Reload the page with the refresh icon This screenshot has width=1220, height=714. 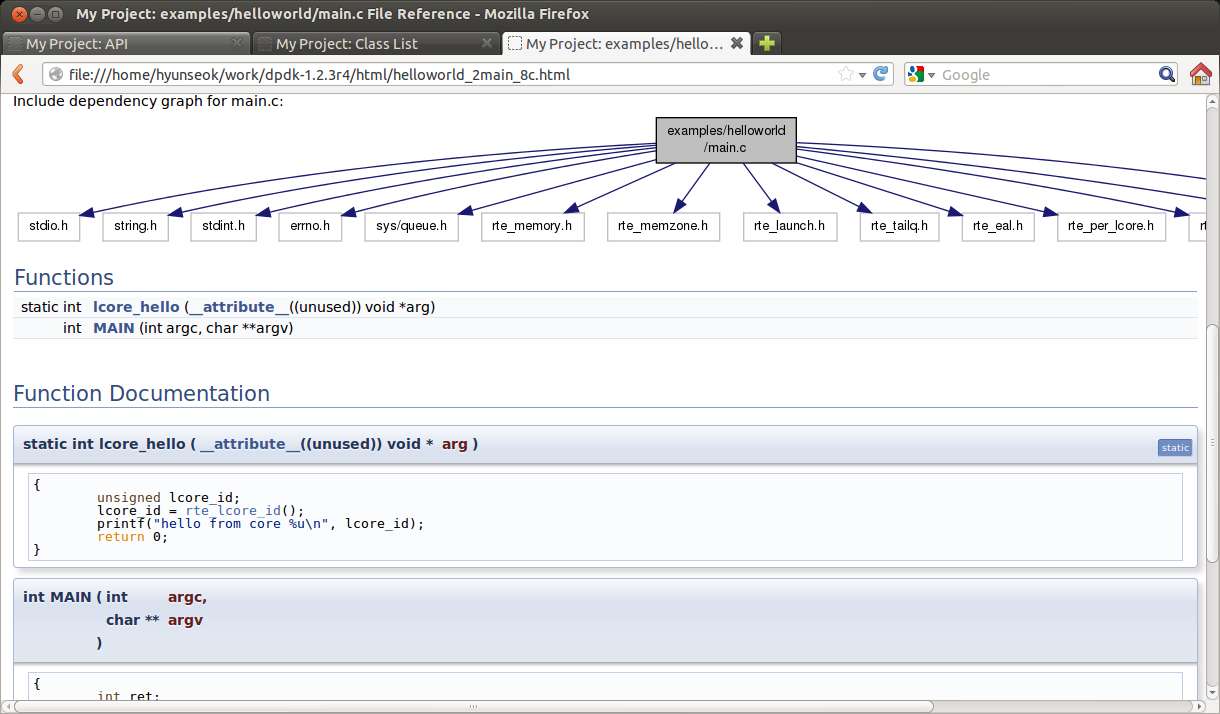click(x=881, y=74)
